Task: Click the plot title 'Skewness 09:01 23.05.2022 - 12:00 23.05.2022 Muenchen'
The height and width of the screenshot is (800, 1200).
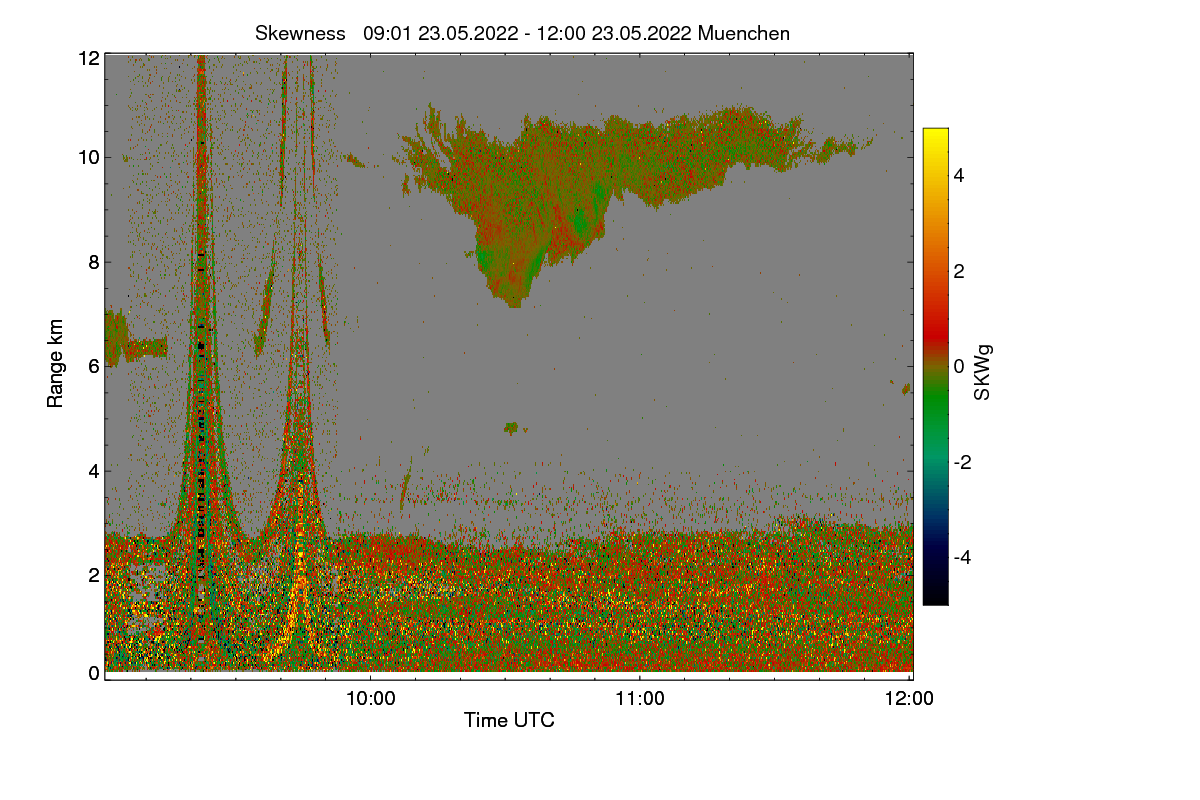Action: [x=522, y=33]
